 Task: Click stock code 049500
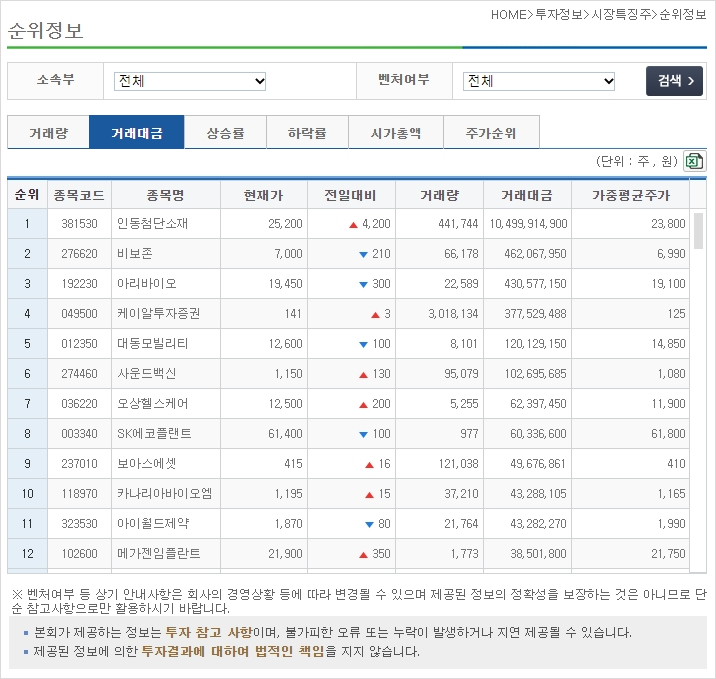point(79,314)
